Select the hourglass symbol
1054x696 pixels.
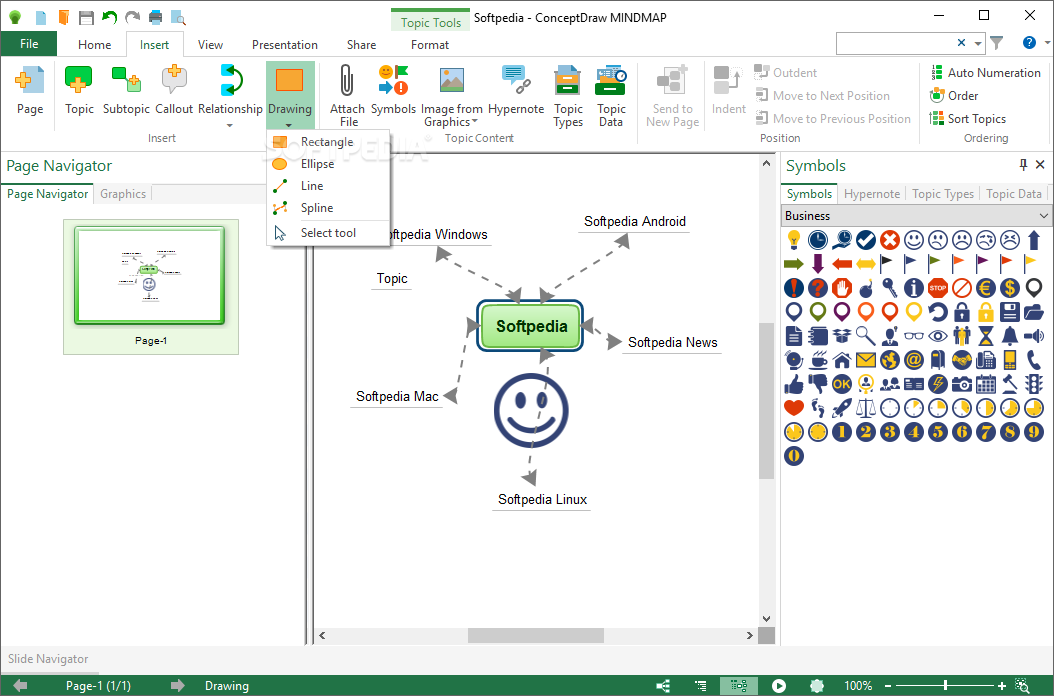coord(985,336)
